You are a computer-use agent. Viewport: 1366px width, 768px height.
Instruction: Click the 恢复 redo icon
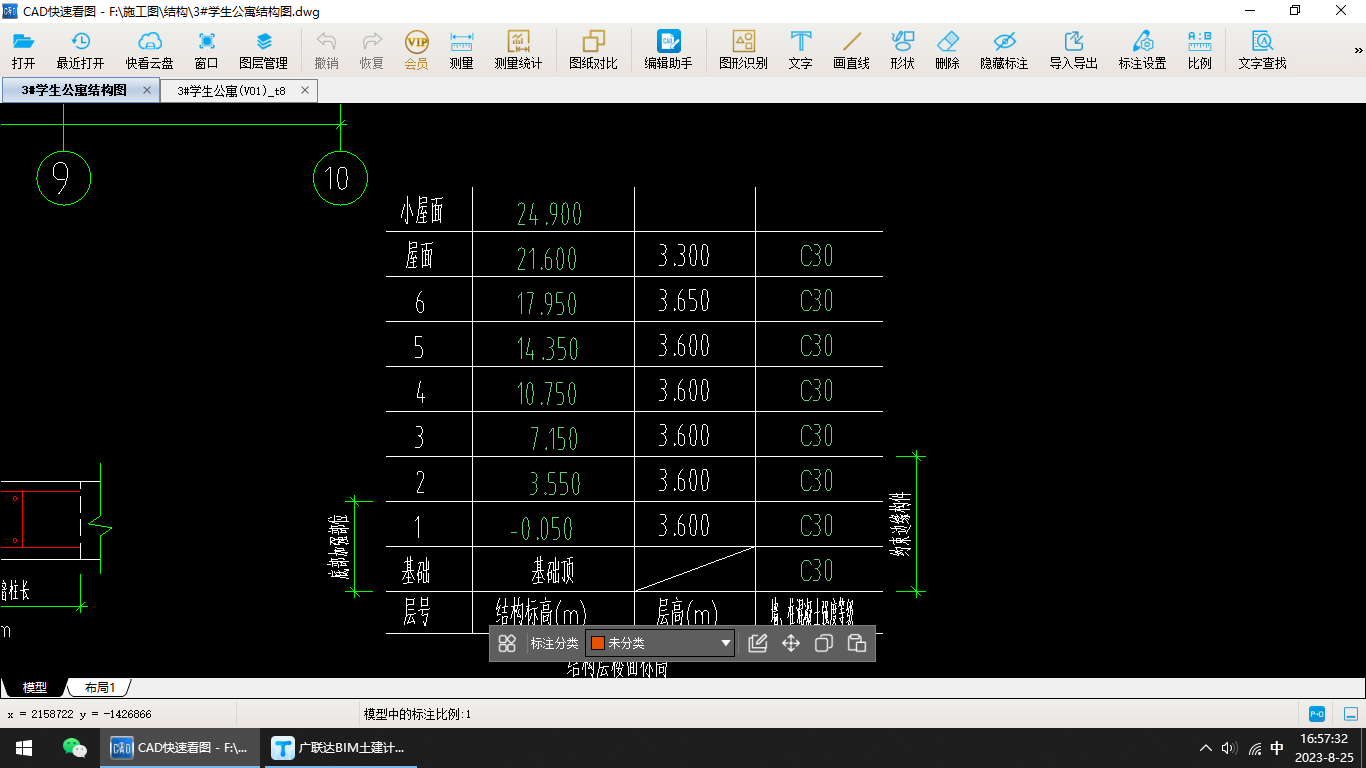tap(371, 50)
